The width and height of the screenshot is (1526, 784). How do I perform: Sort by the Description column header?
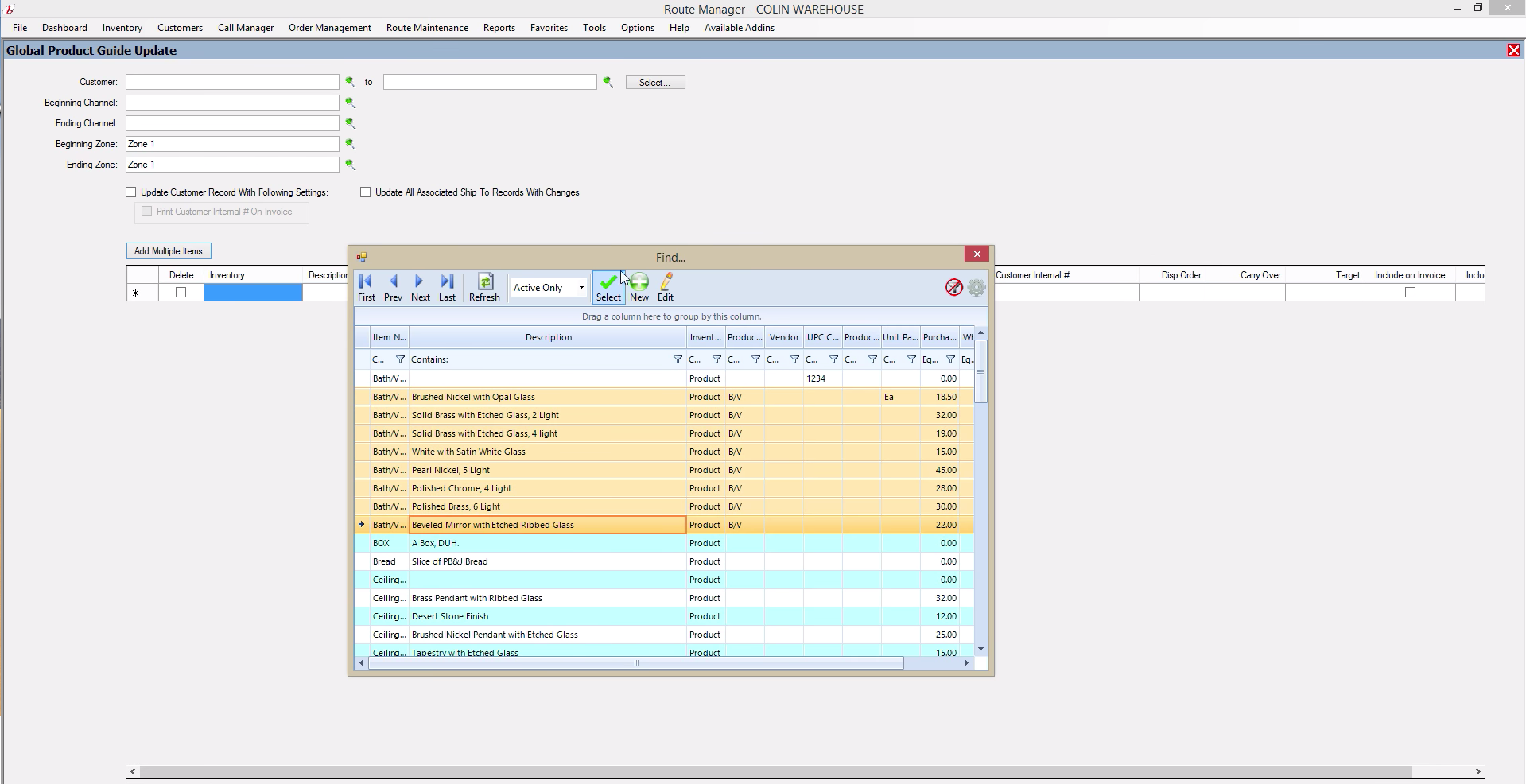click(548, 337)
